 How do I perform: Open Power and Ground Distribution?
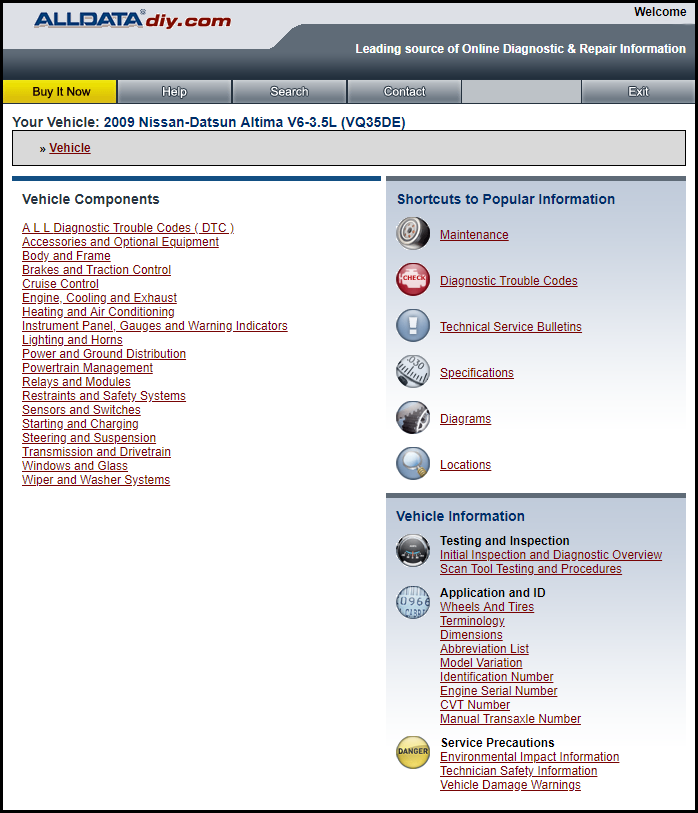coord(104,354)
